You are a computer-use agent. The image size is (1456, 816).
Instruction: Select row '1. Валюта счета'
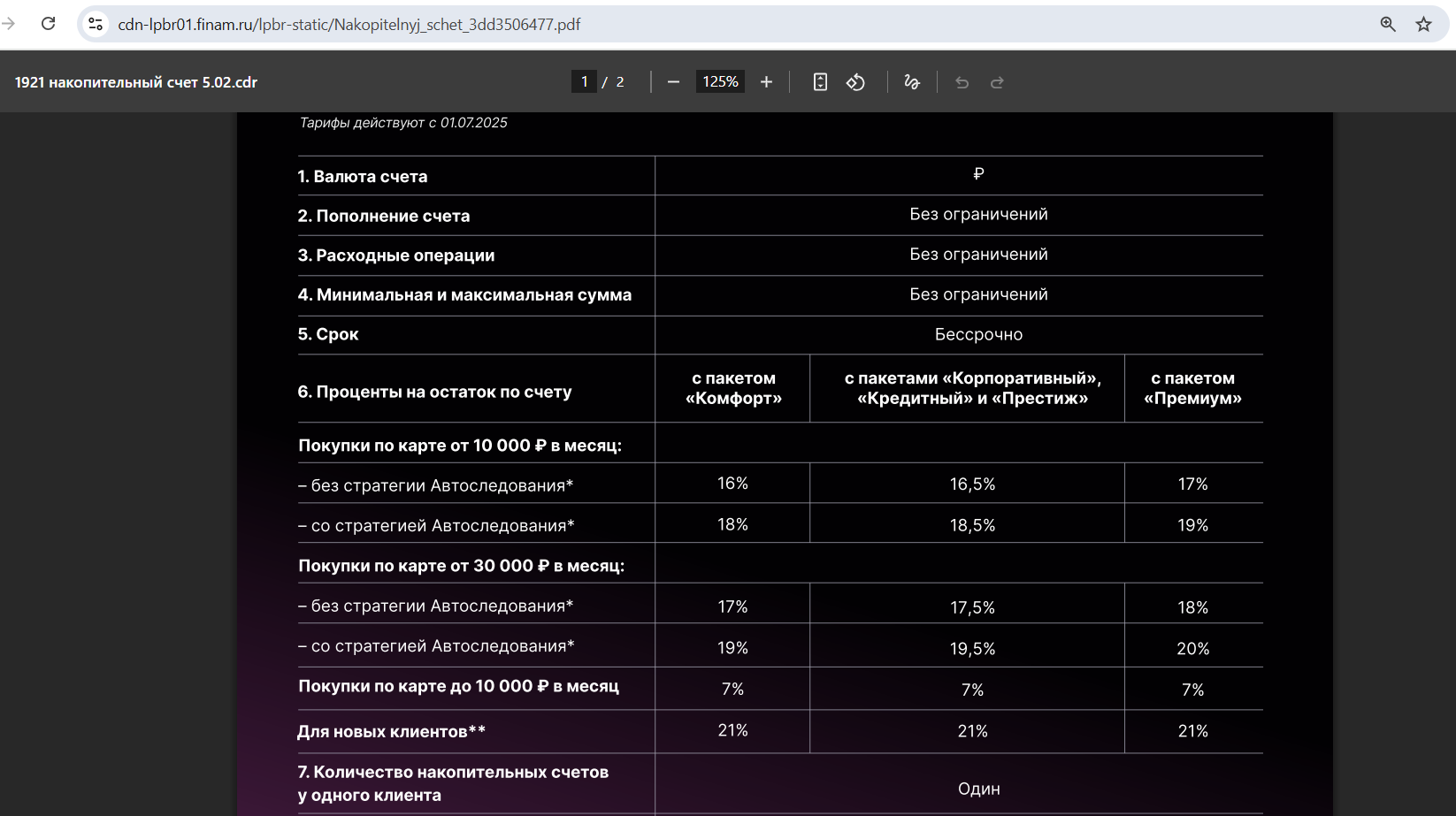point(780,176)
